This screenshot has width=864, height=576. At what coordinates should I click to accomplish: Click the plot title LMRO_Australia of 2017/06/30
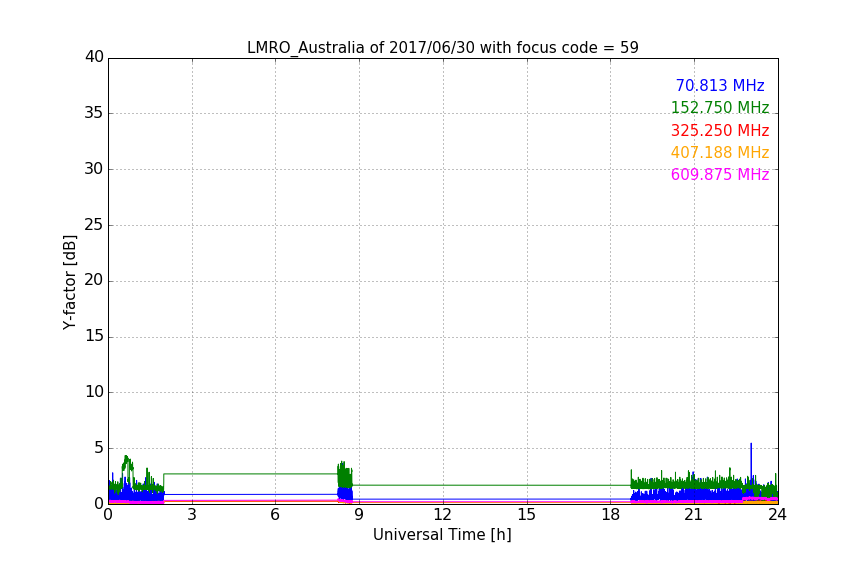(x=442, y=48)
